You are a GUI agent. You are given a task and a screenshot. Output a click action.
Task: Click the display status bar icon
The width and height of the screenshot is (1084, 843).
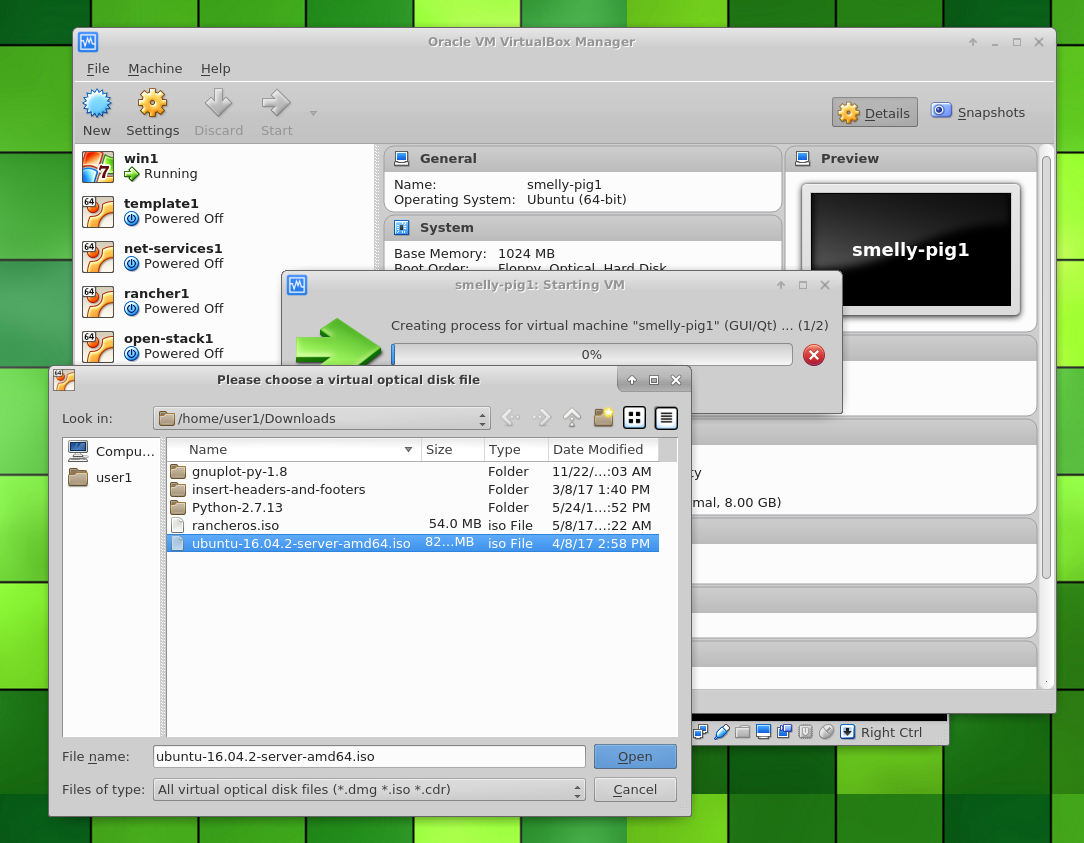click(763, 732)
